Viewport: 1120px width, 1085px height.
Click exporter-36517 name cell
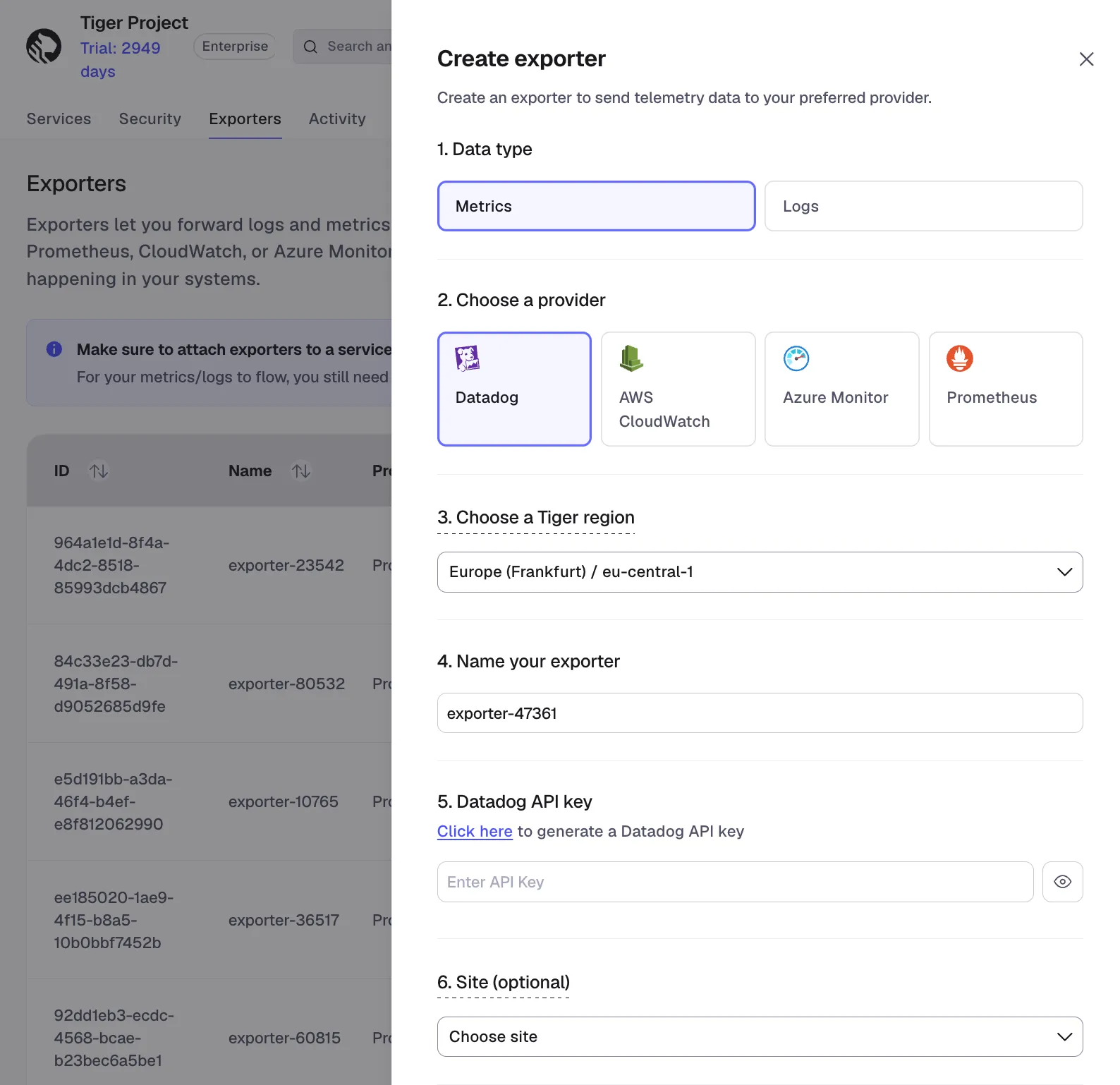[284, 920]
